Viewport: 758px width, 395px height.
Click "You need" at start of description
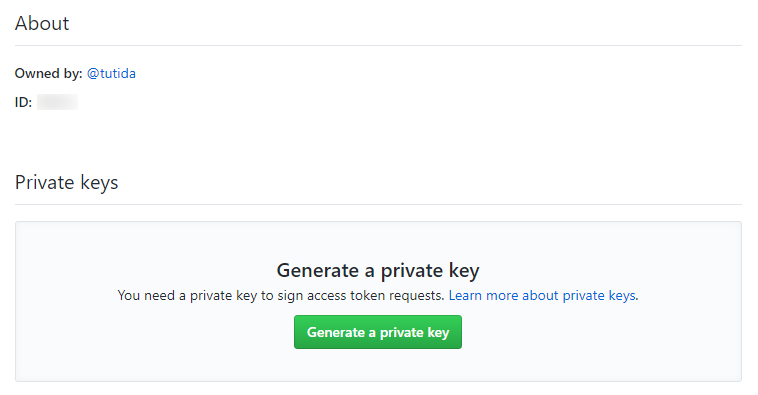(146, 295)
